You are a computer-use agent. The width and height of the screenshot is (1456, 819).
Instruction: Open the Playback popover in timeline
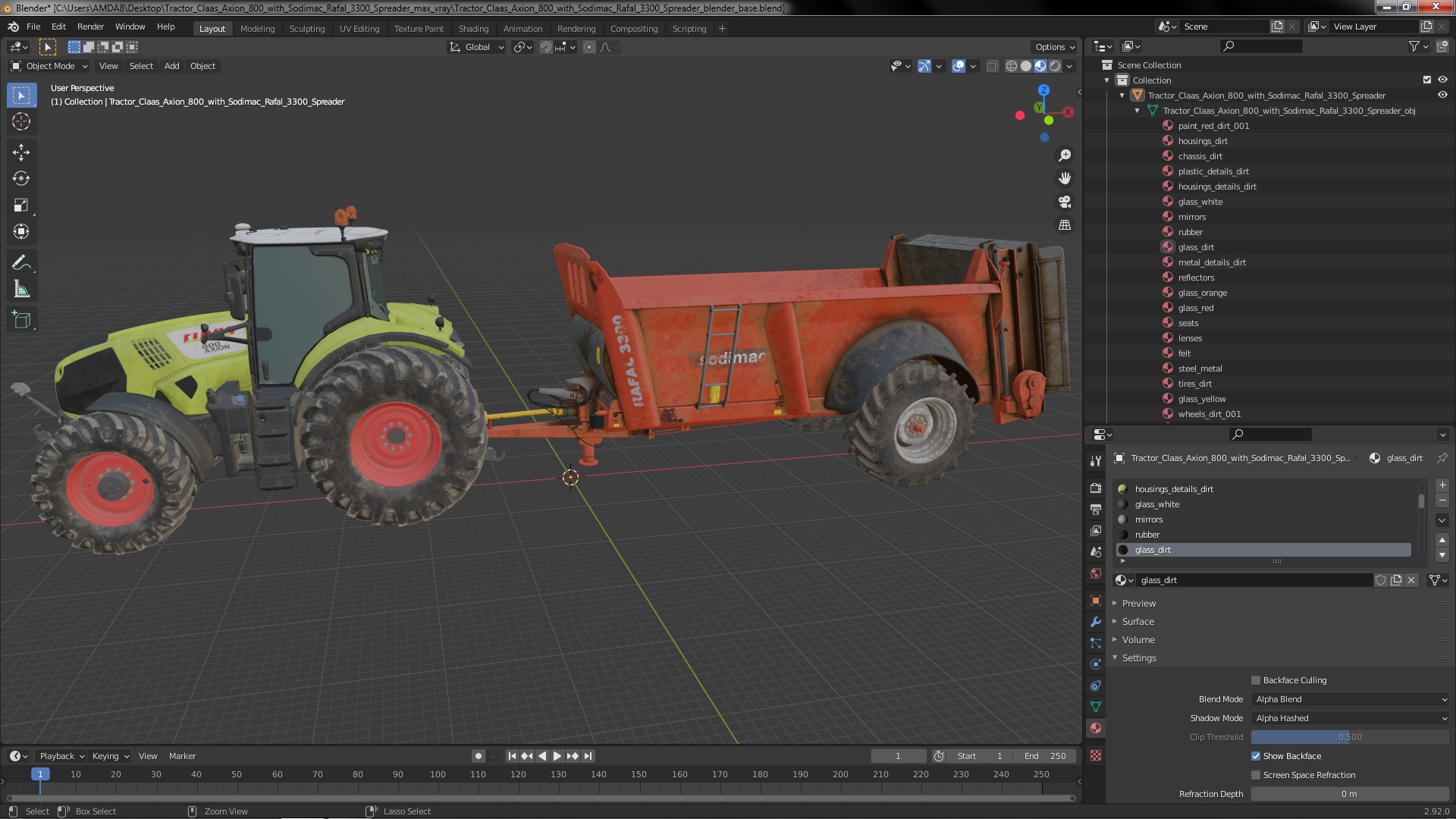61,756
